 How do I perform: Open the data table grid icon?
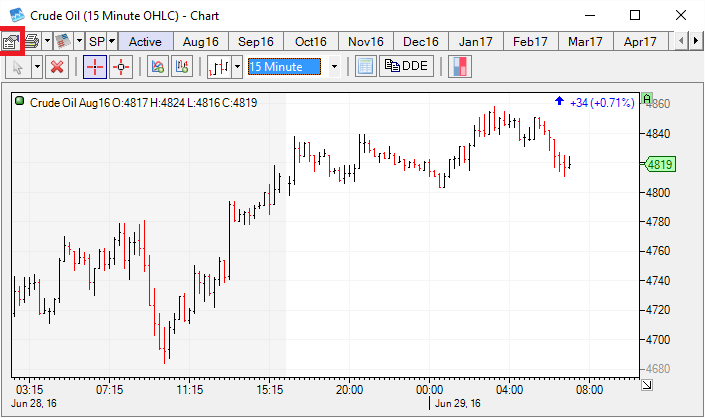(365, 67)
